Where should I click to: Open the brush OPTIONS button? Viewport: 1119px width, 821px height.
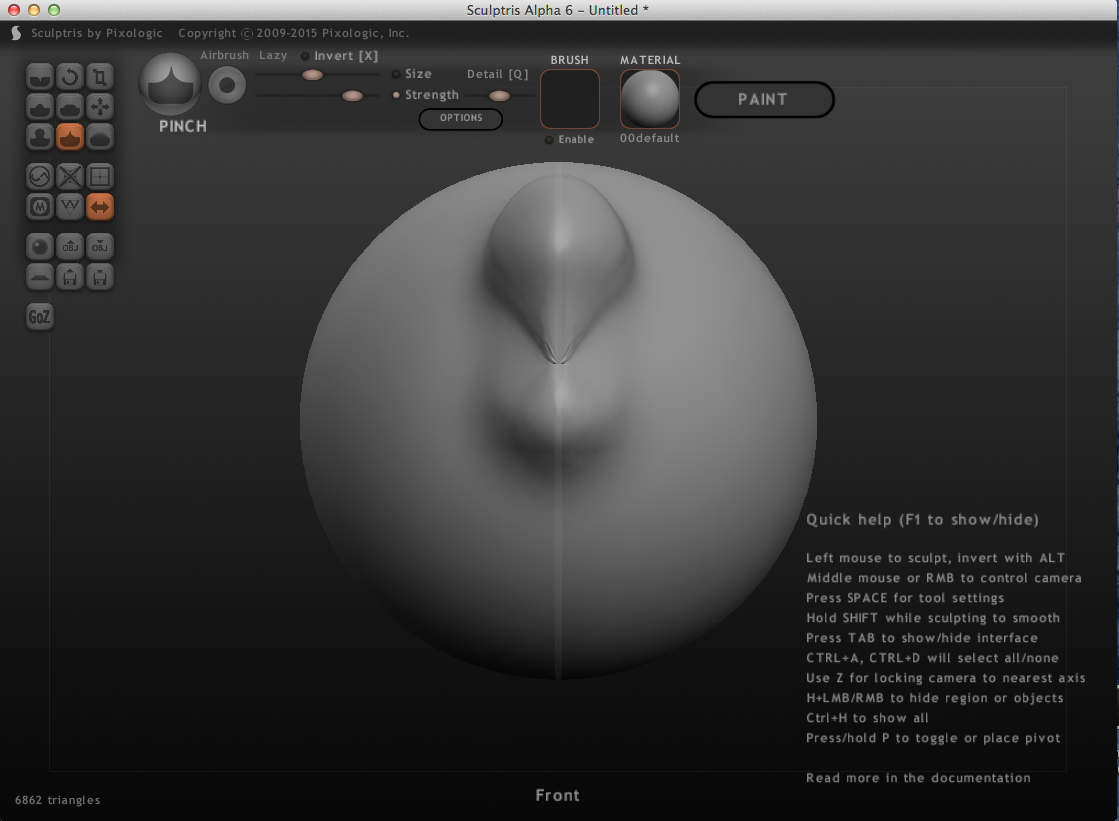[460, 119]
